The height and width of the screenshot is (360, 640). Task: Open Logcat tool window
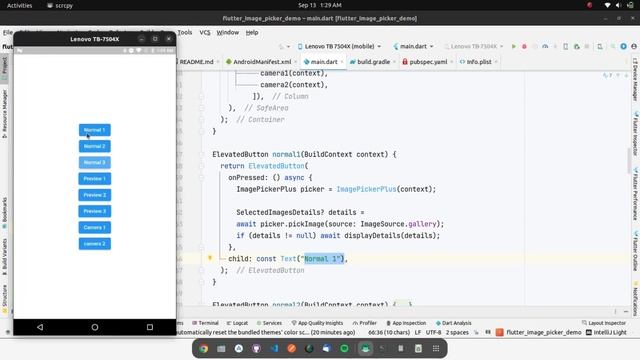pyautogui.click(x=237, y=323)
